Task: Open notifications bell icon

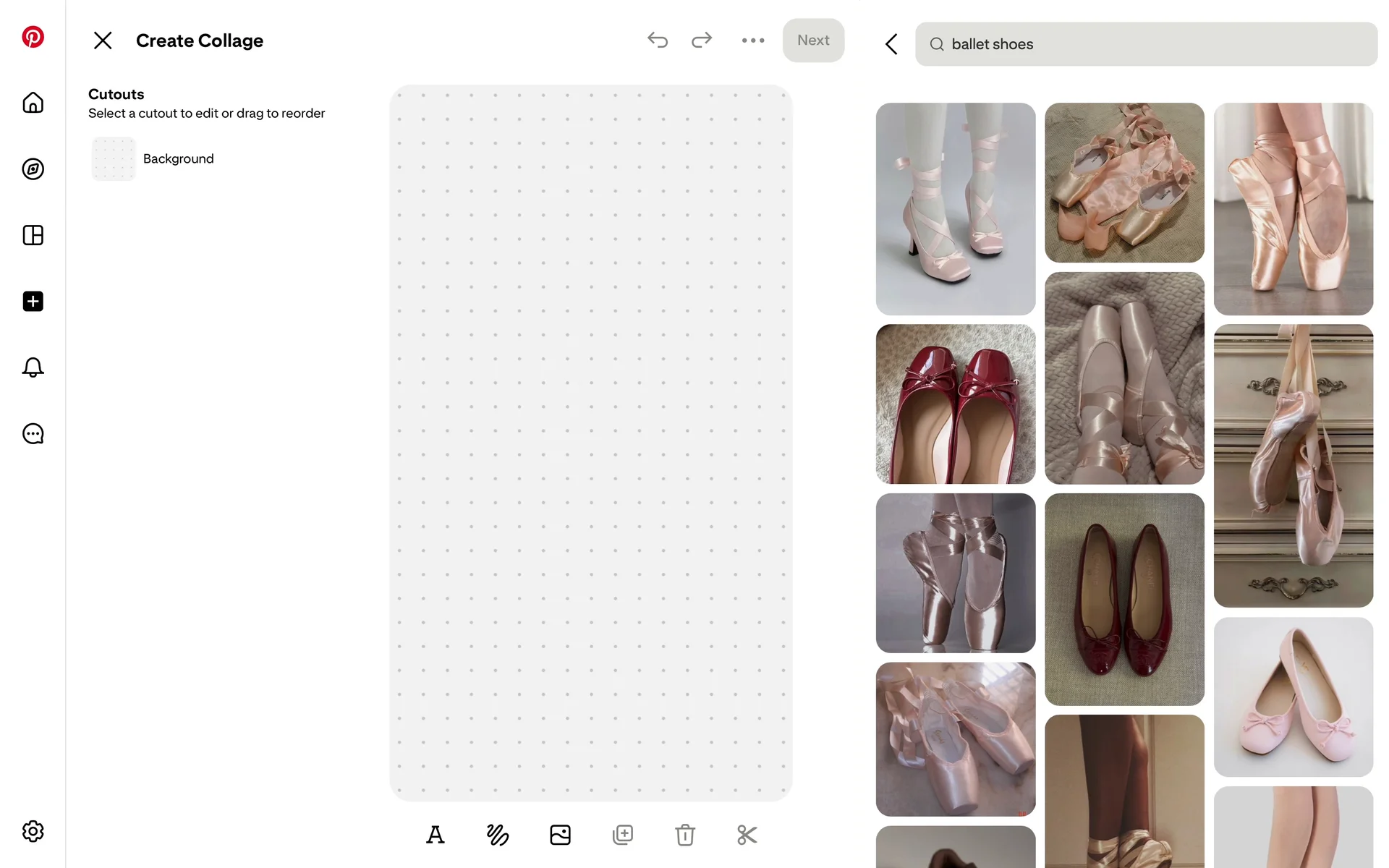Action: pos(33,367)
